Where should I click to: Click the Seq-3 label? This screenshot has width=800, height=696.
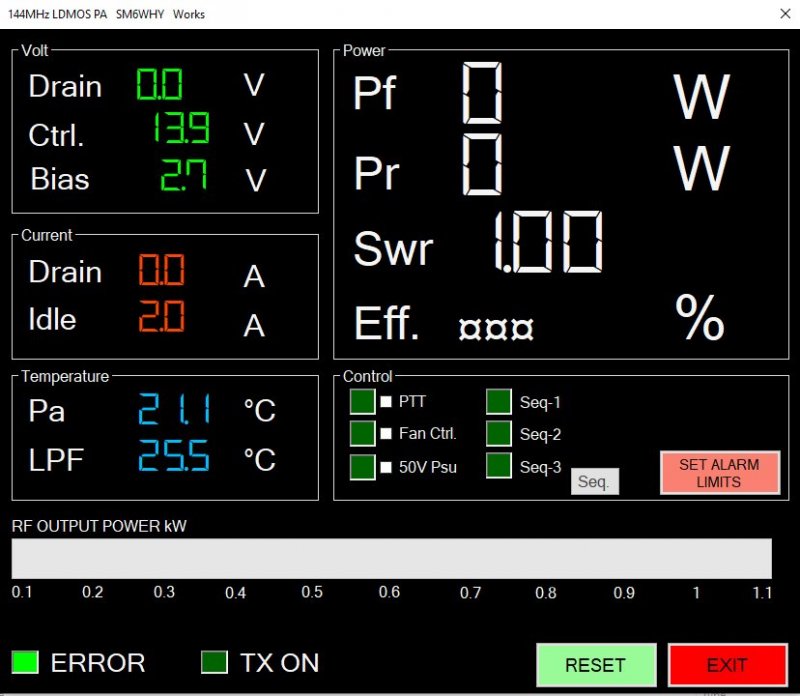pos(540,467)
